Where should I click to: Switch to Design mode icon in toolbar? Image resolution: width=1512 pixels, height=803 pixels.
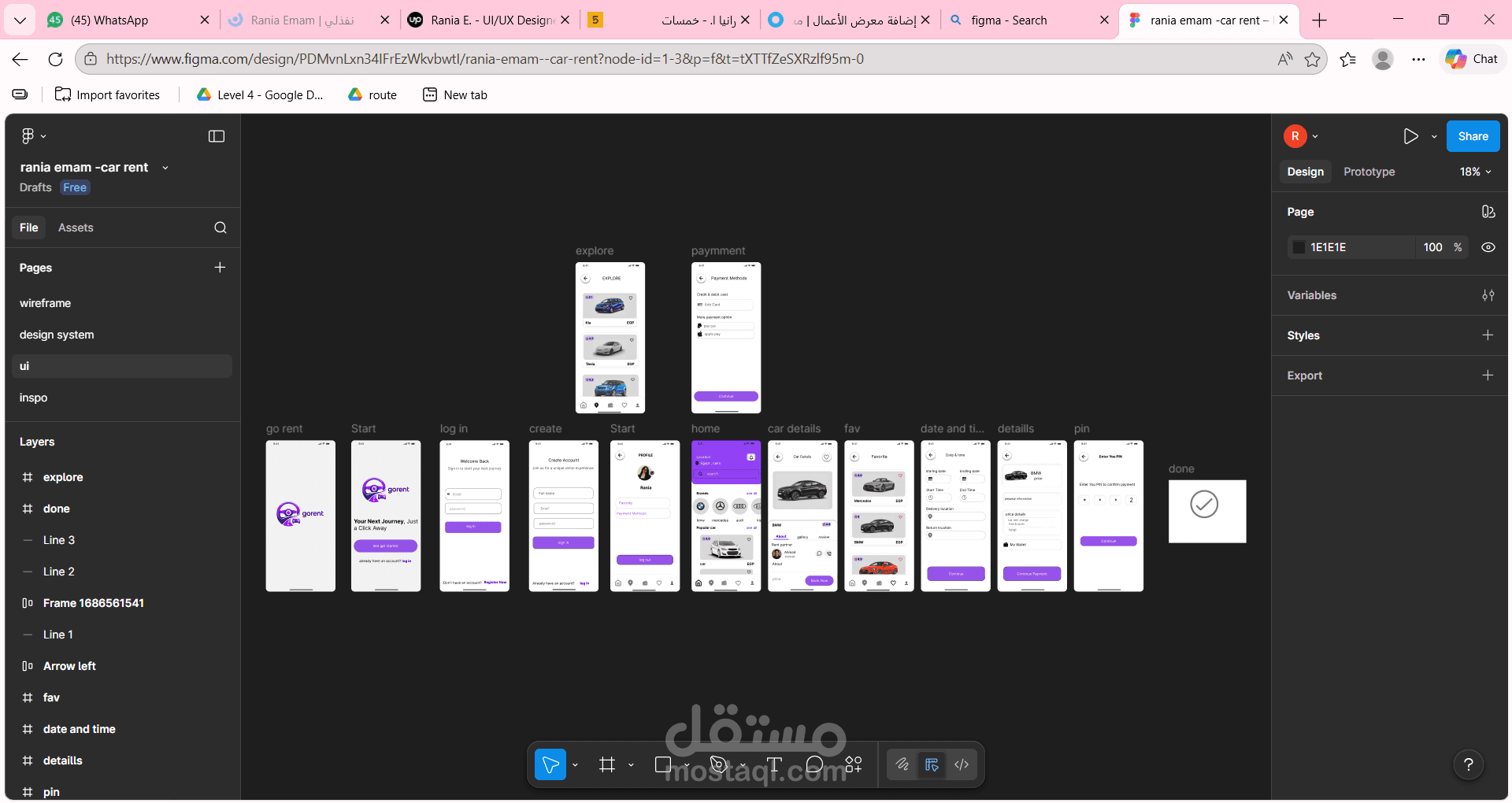[932, 764]
